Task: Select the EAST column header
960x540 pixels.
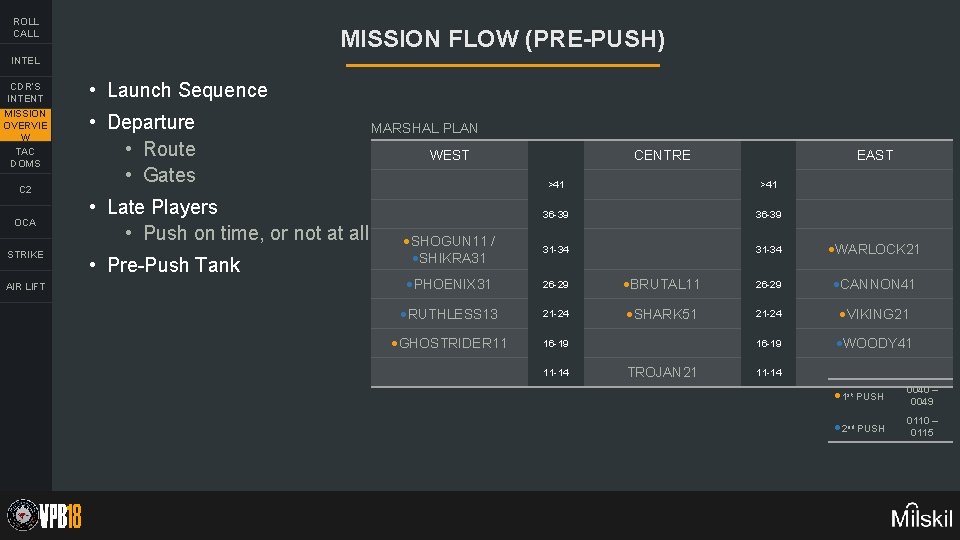Action: pos(874,155)
